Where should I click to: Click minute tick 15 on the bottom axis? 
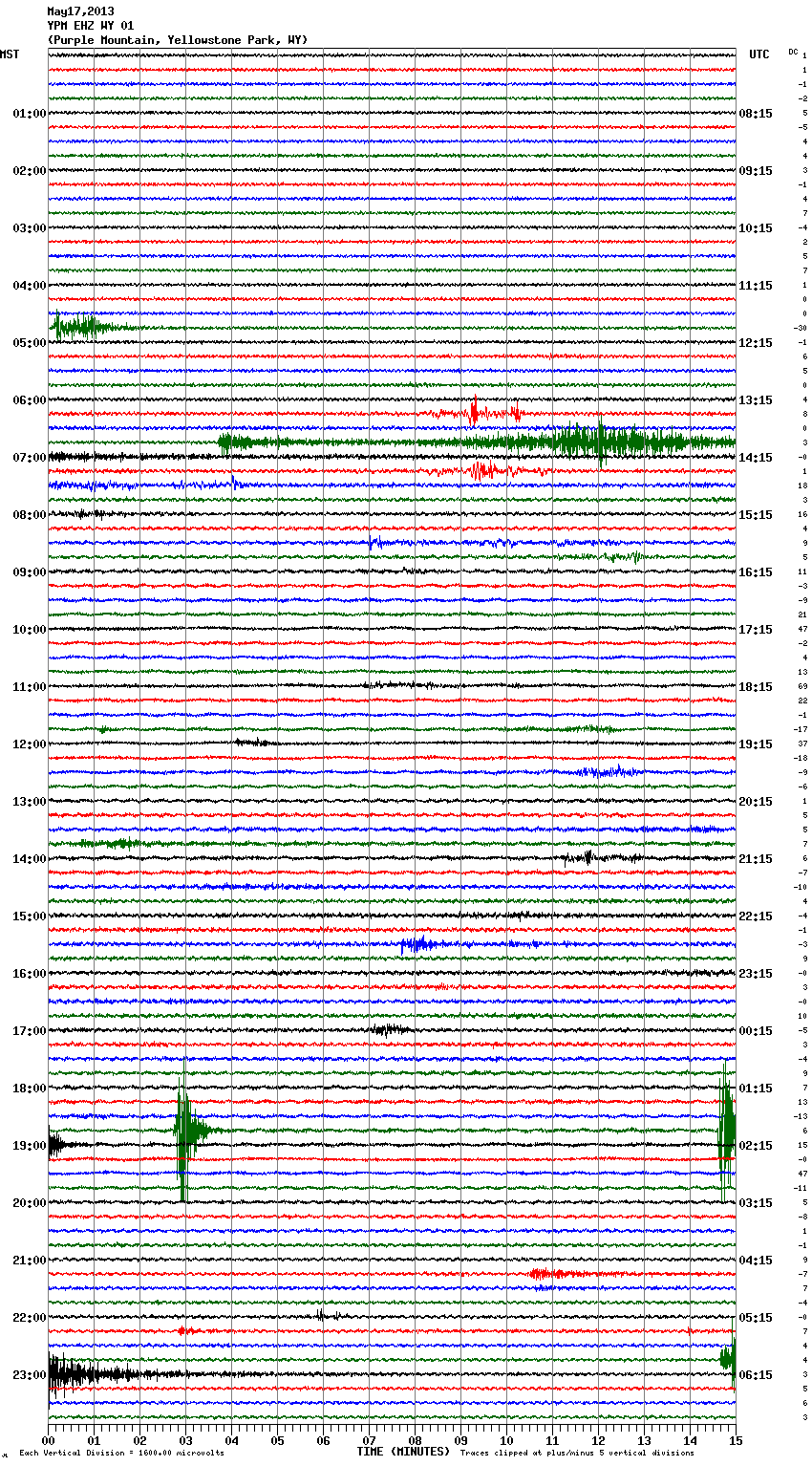coord(735,1440)
